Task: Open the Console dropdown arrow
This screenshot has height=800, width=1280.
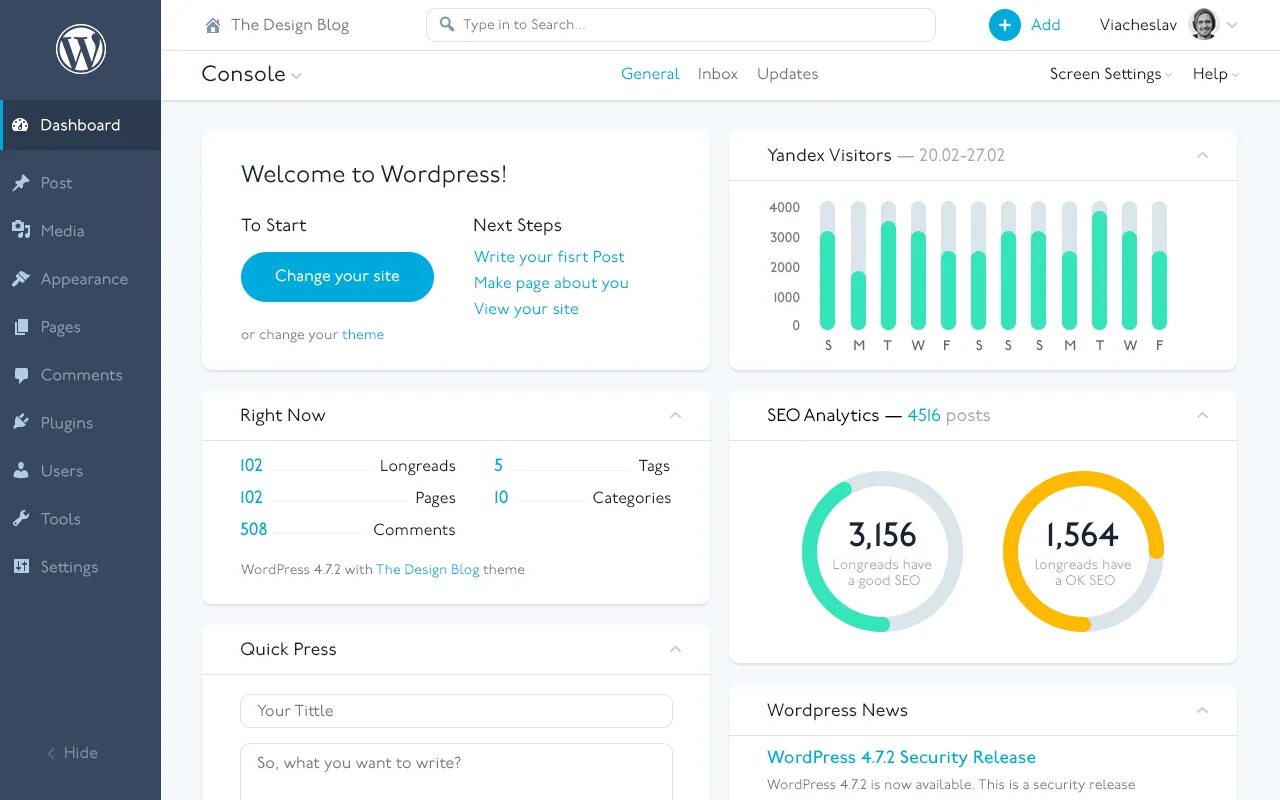Action: [296, 76]
